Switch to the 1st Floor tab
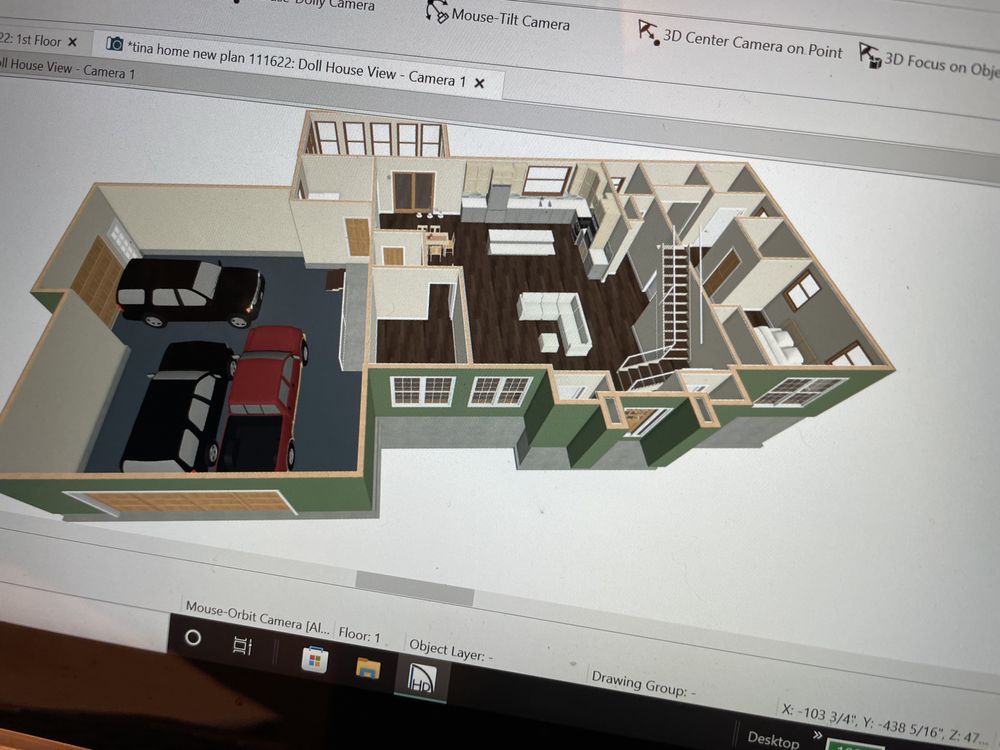Screen dimensions: 1000x750 (x=30, y=41)
